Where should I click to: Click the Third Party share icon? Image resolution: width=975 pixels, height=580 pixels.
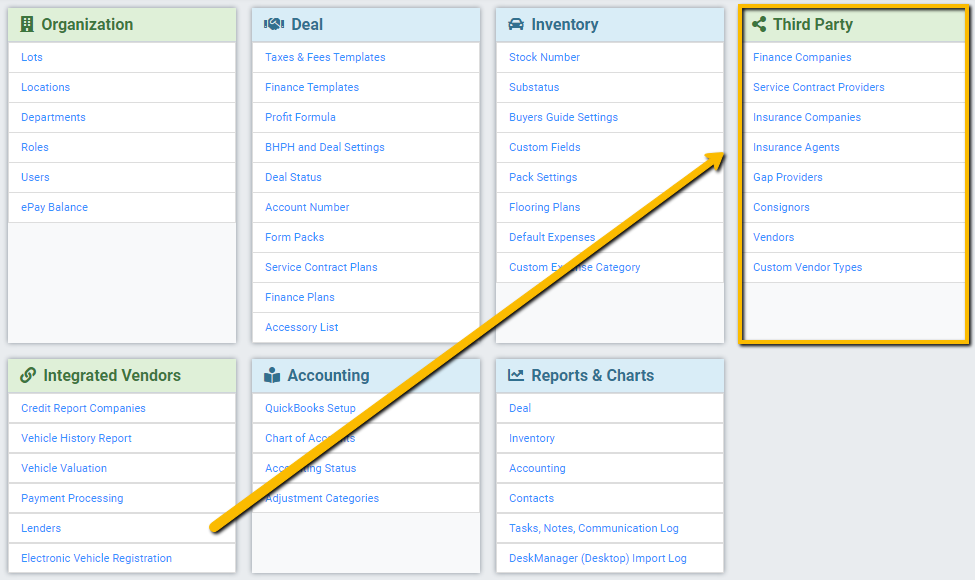pos(760,25)
